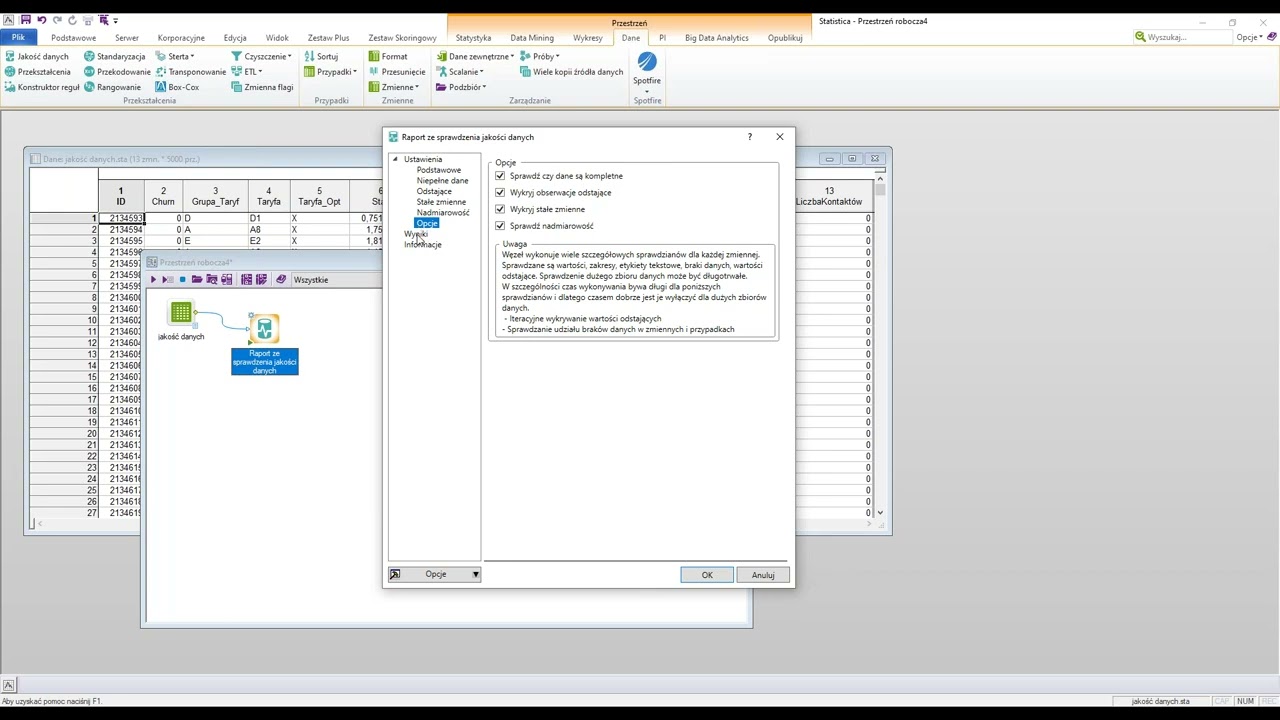Select Zmienna flagi in ribbon
The width and height of the screenshot is (1280, 720).
pos(262,87)
